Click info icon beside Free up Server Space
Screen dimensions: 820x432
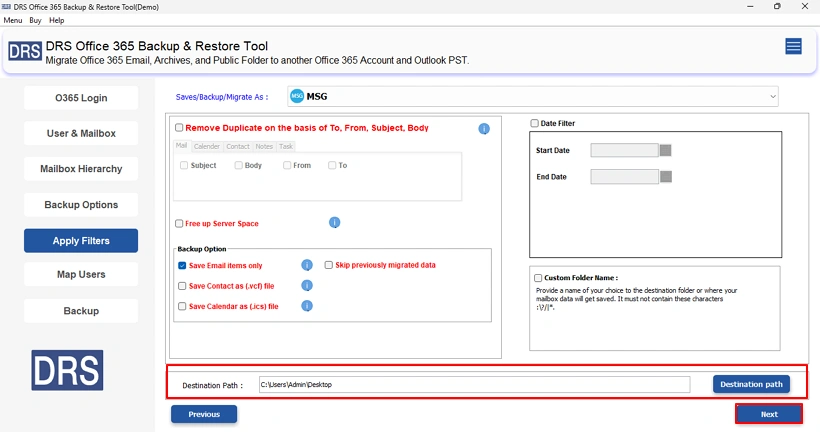pos(334,223)
